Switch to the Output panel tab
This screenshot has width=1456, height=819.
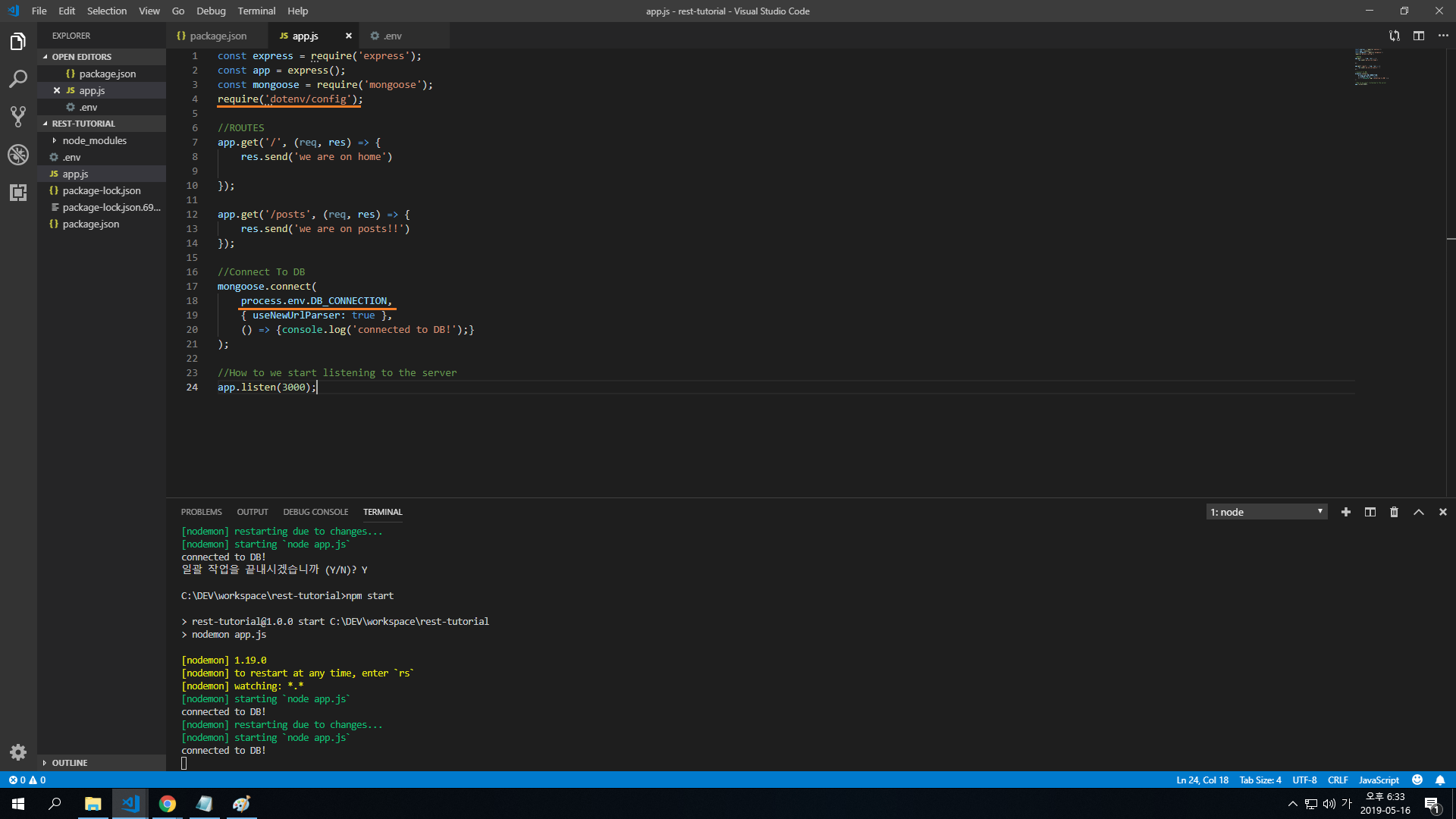click(253, 512)
